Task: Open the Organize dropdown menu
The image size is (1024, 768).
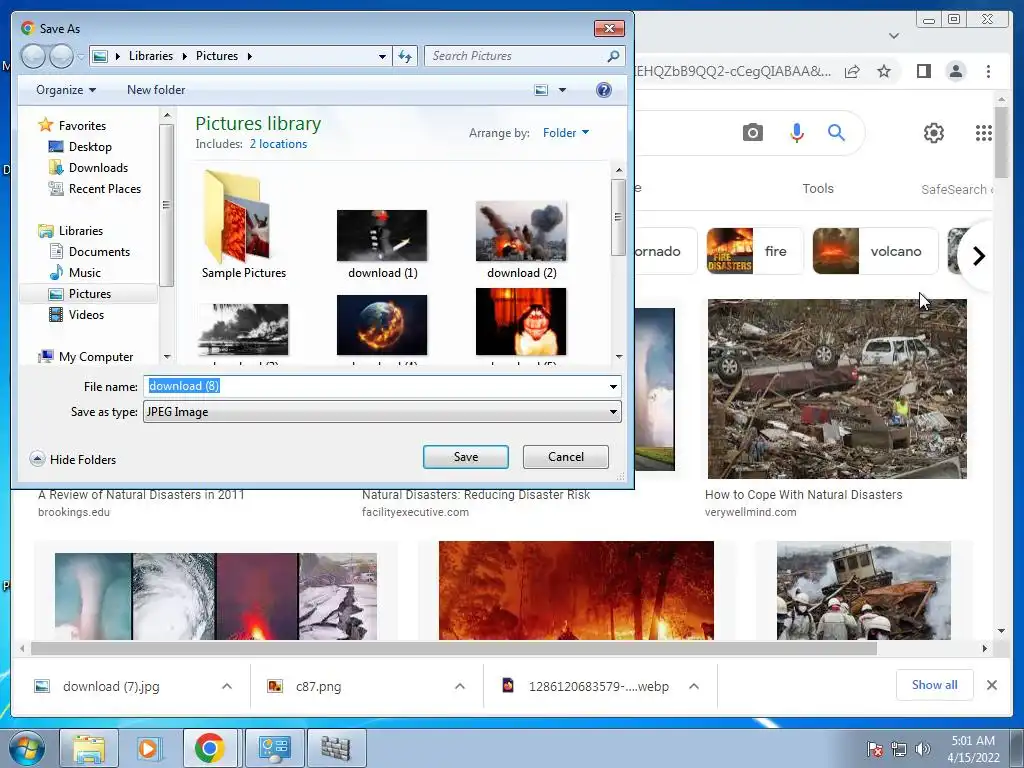Action: [x=66, y=90]
